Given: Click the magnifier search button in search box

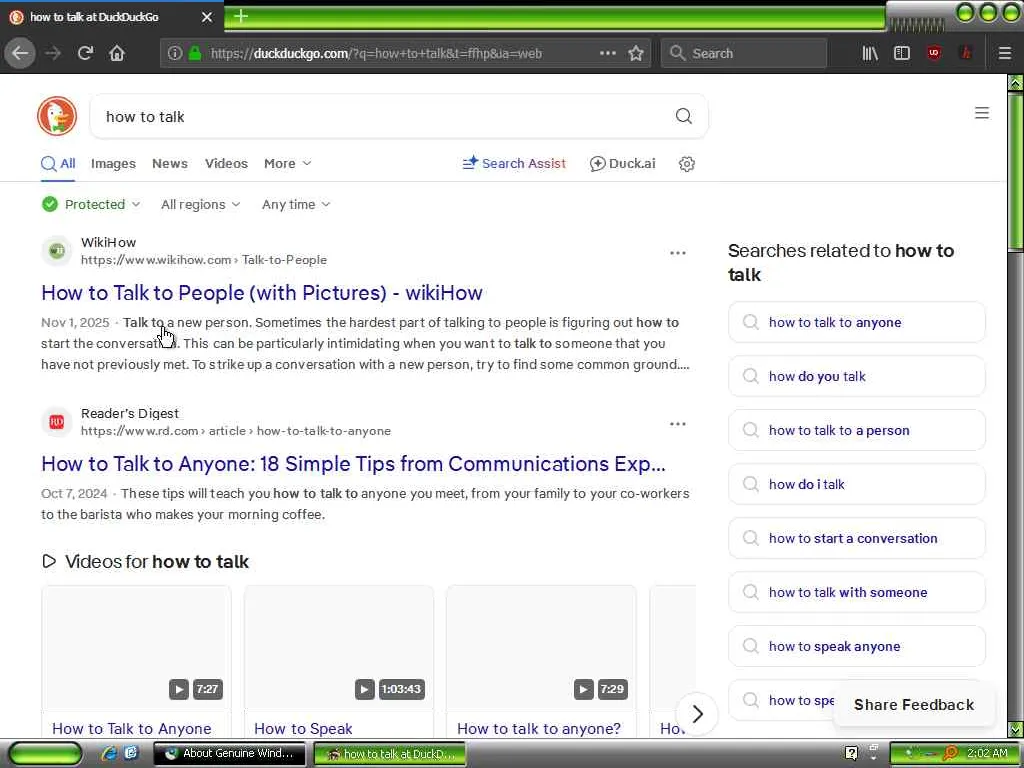Looking at the screenshot, I should pos(683,116).
